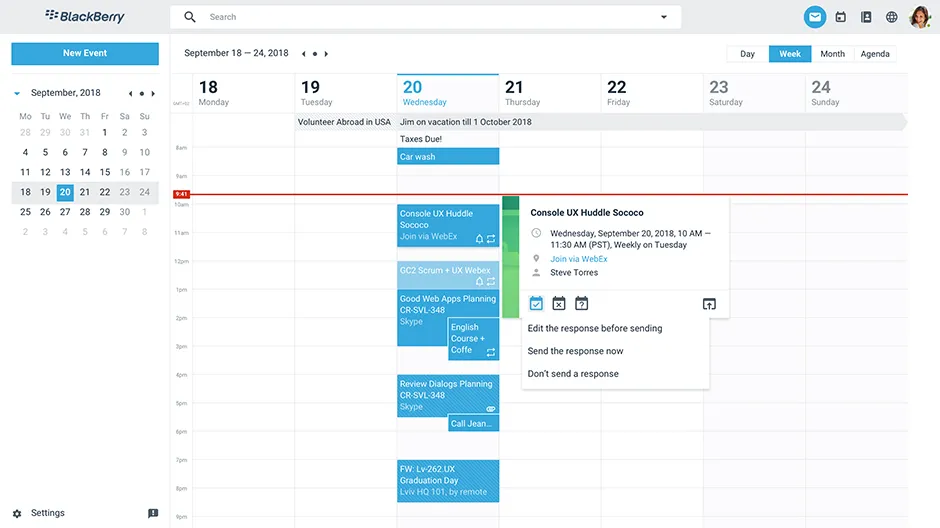Image resolution: width=940 pixels, height=528 pixels.
Task: Open the contacts book icon
Action: [866, 17]
